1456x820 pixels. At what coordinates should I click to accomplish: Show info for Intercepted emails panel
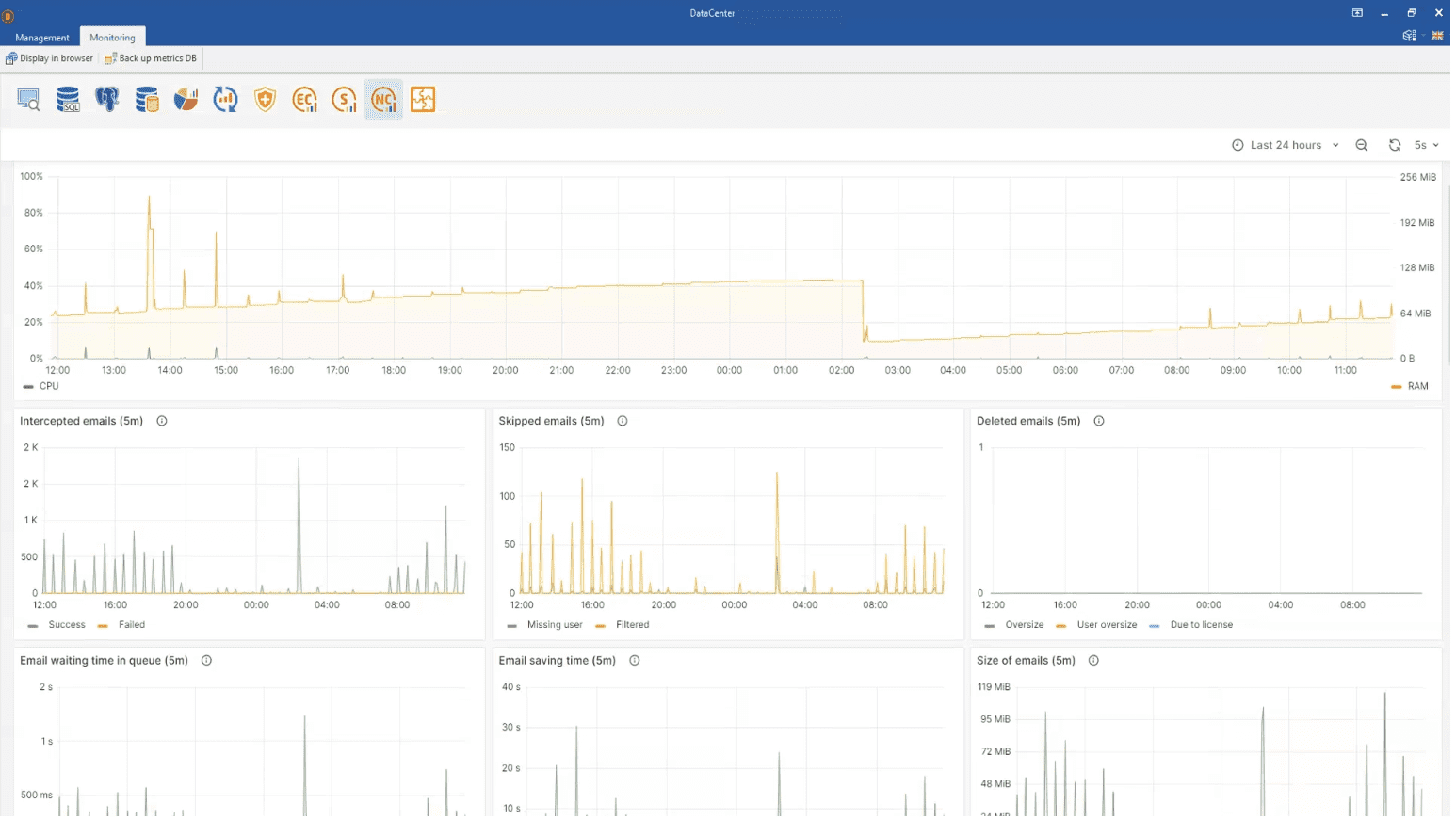click(x=162, y=421)
